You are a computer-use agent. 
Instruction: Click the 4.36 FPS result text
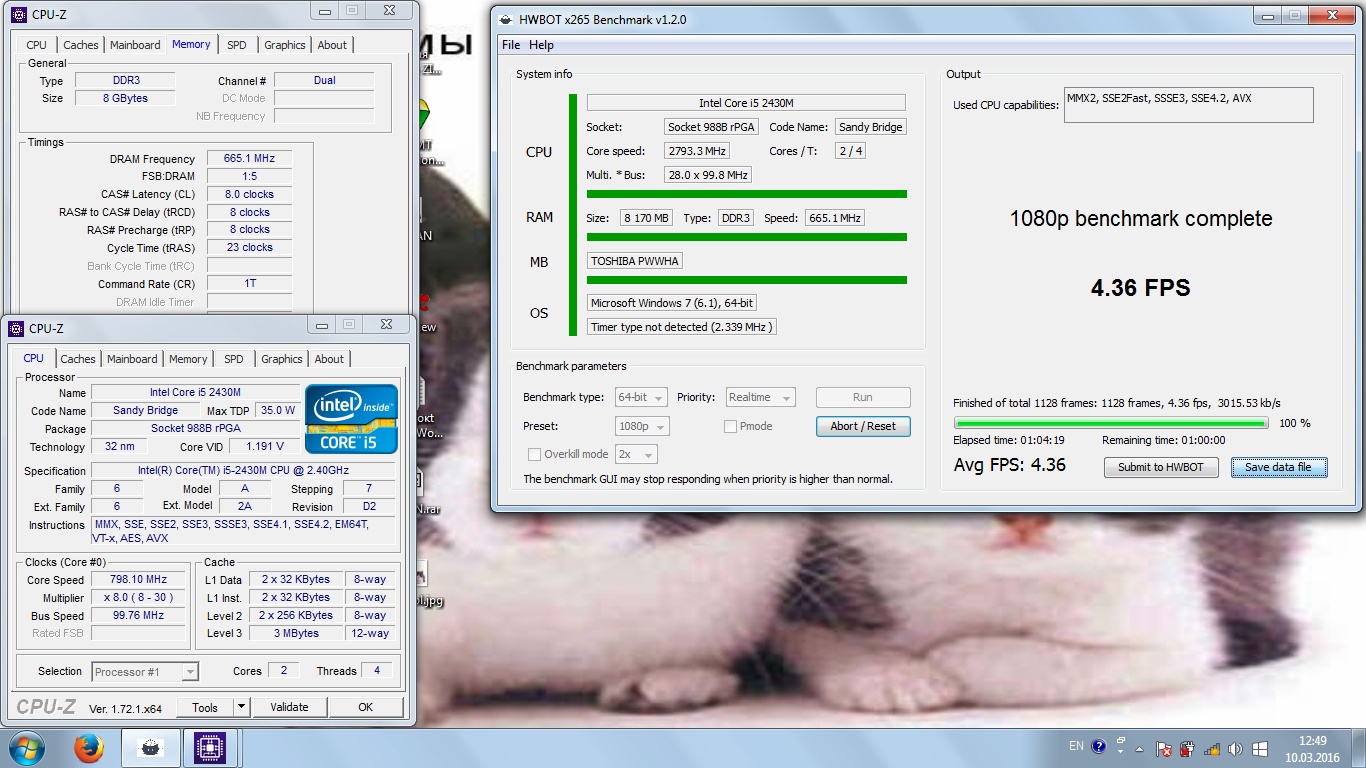(1141, 288)
